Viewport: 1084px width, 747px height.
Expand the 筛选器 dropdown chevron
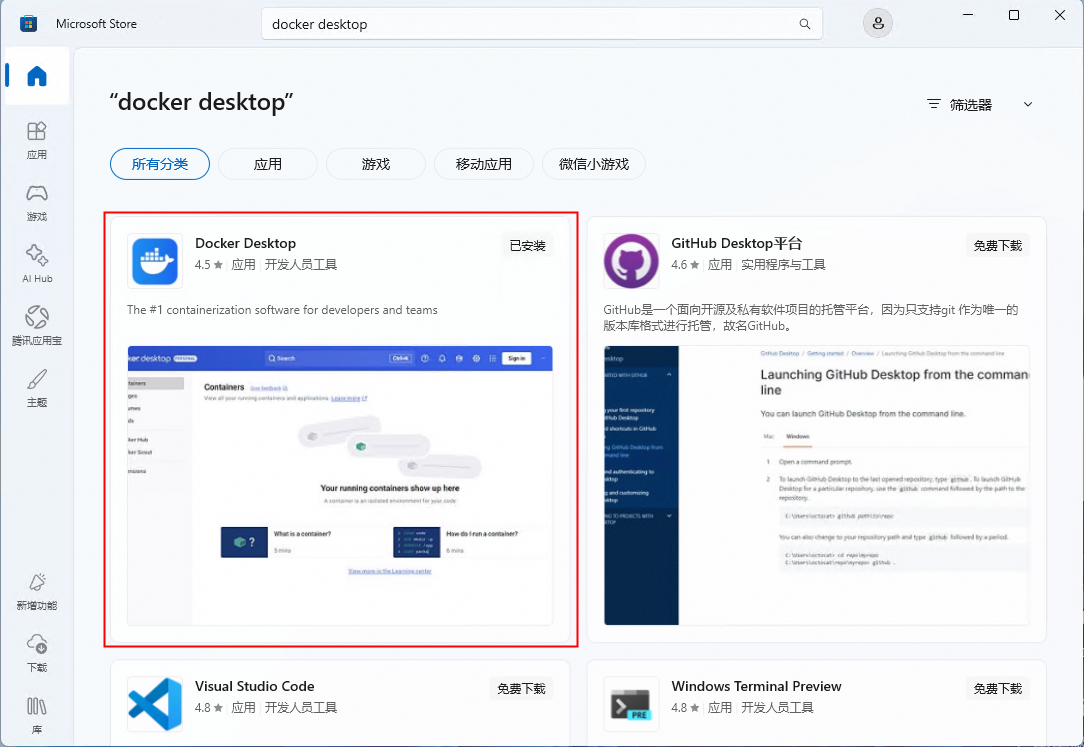[1027, 104]
